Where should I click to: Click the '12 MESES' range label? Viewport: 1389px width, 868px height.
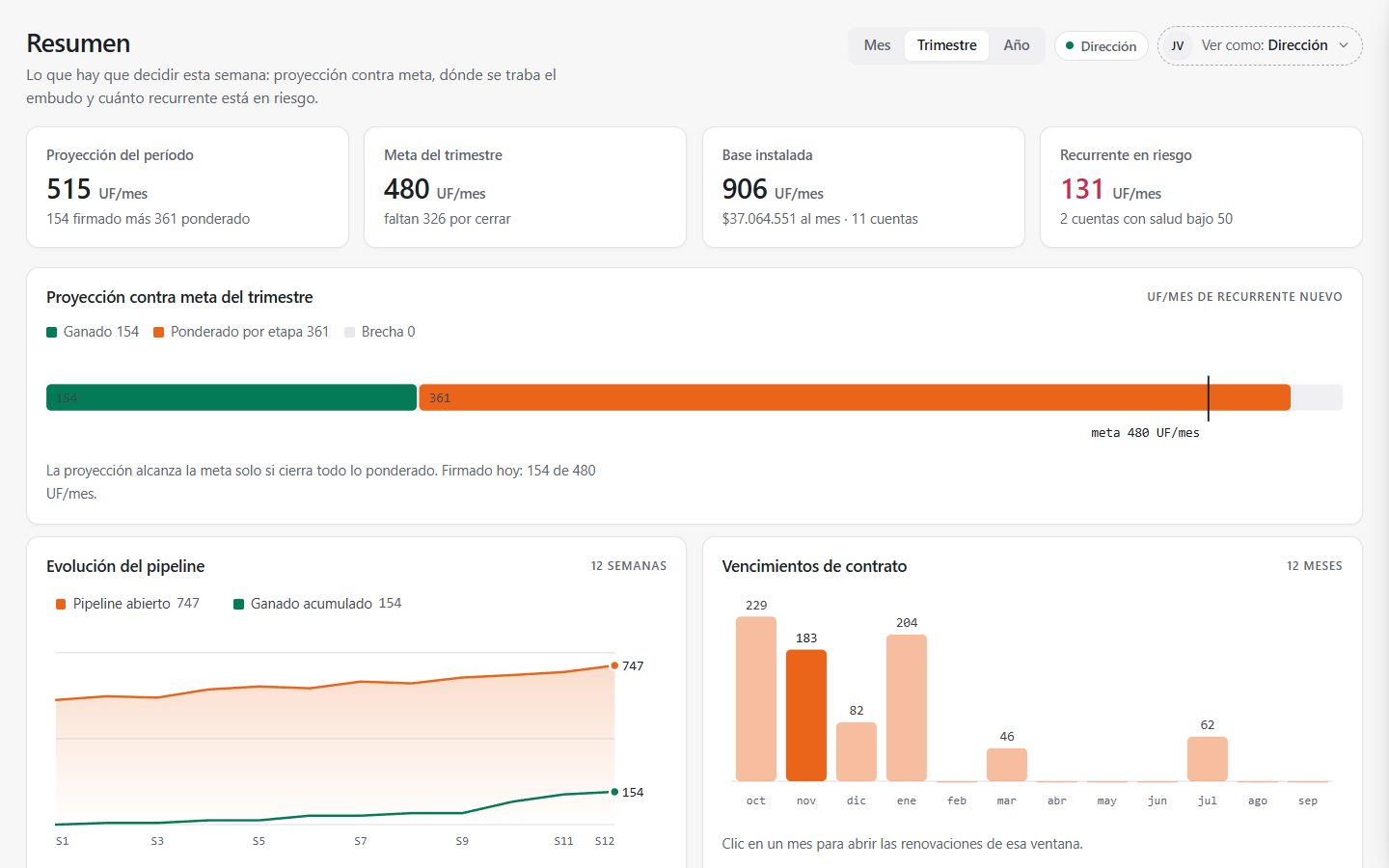point(1315,566)
